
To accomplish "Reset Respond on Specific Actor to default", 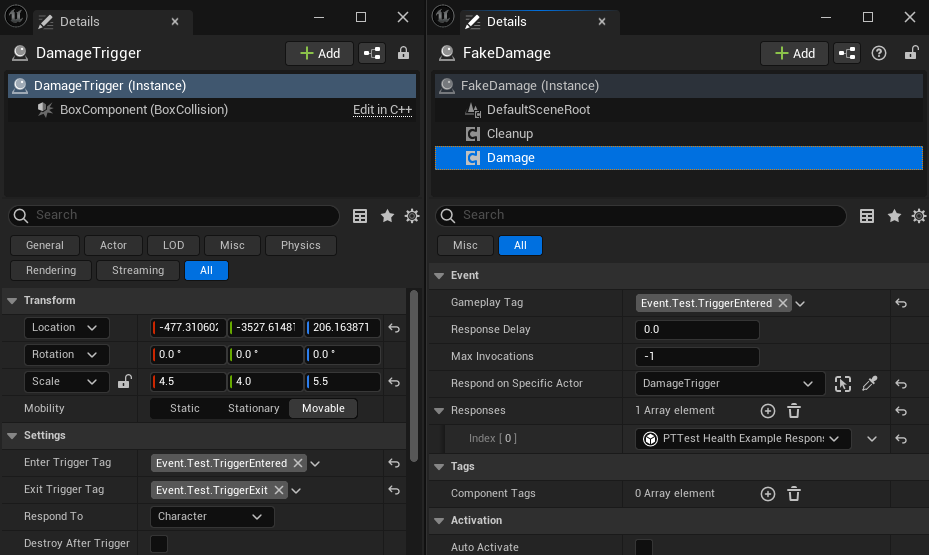I will click(x=901, y=384).
